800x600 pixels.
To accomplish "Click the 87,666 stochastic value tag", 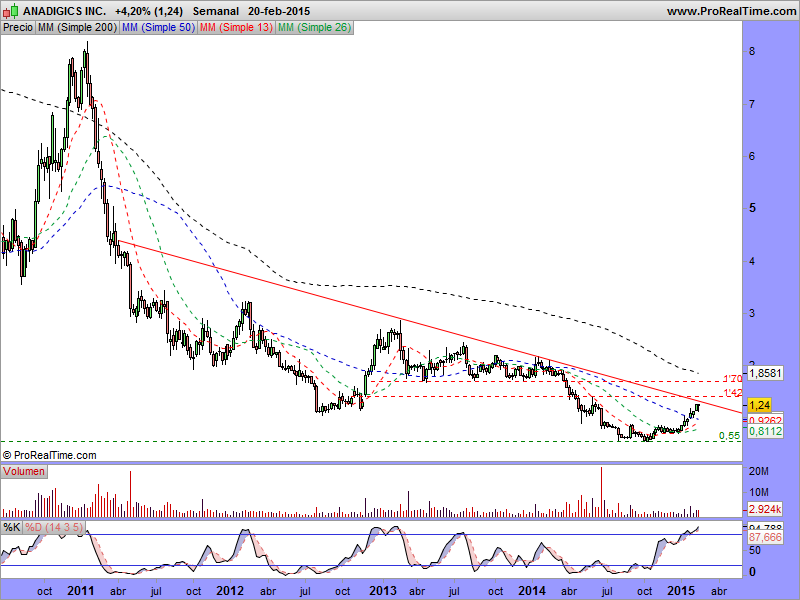I will coord(765,537).
